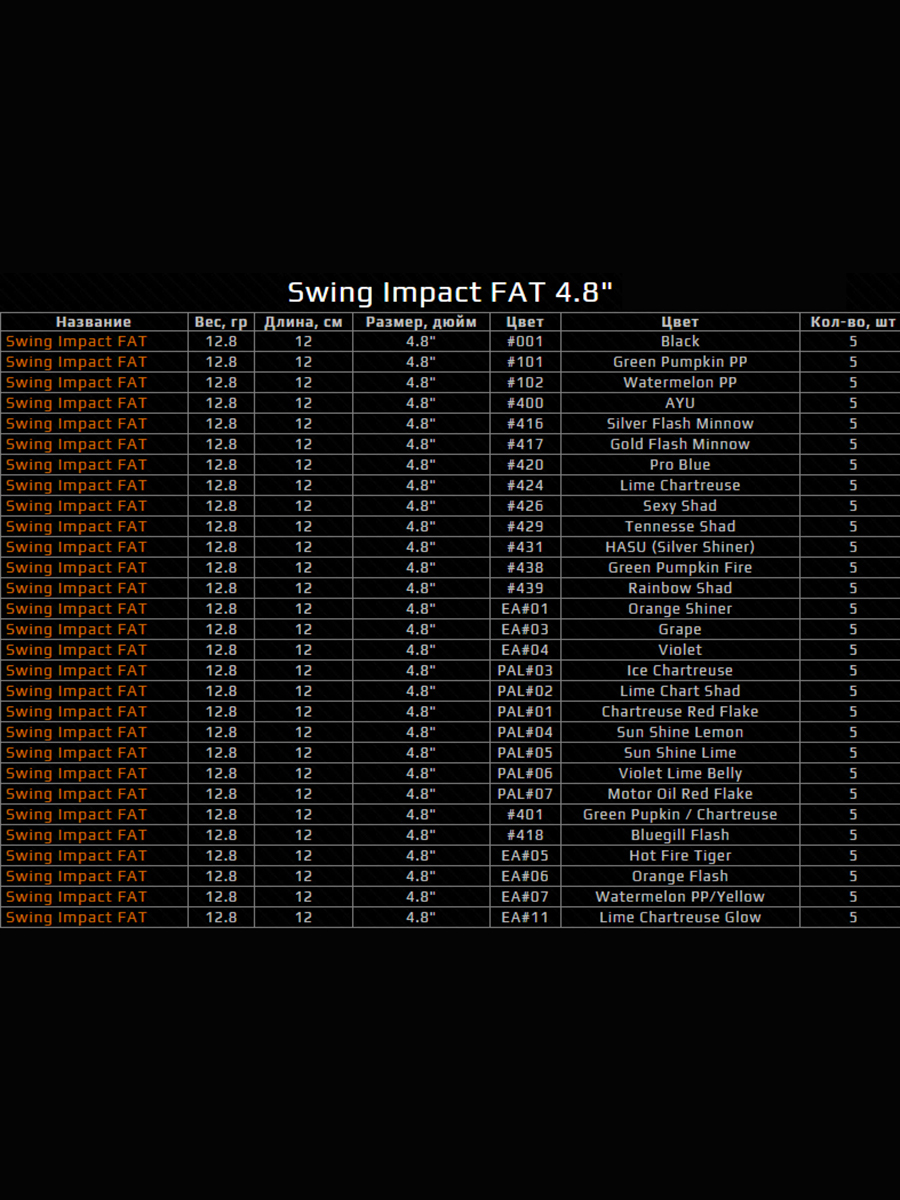900x1200 pixels.
Task: Click the Название column header
Action: point(94,322)
